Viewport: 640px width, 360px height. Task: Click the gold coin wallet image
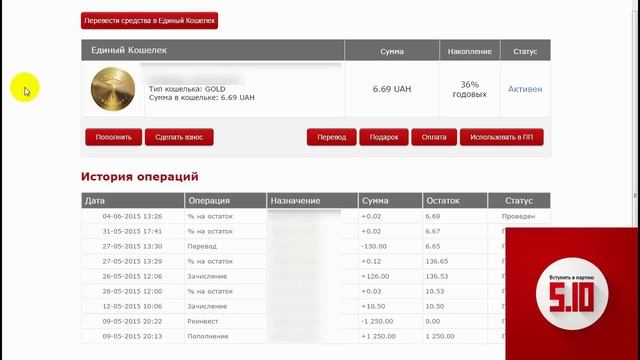point(113,89)
